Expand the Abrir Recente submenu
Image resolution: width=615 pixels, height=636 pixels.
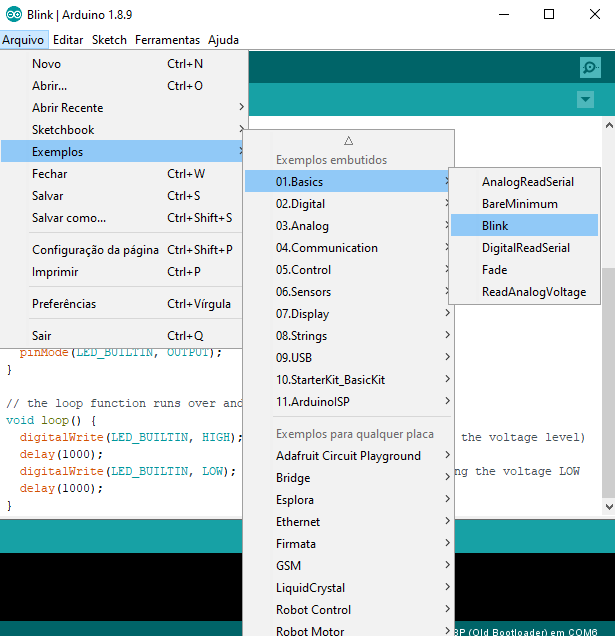[122, 107]
